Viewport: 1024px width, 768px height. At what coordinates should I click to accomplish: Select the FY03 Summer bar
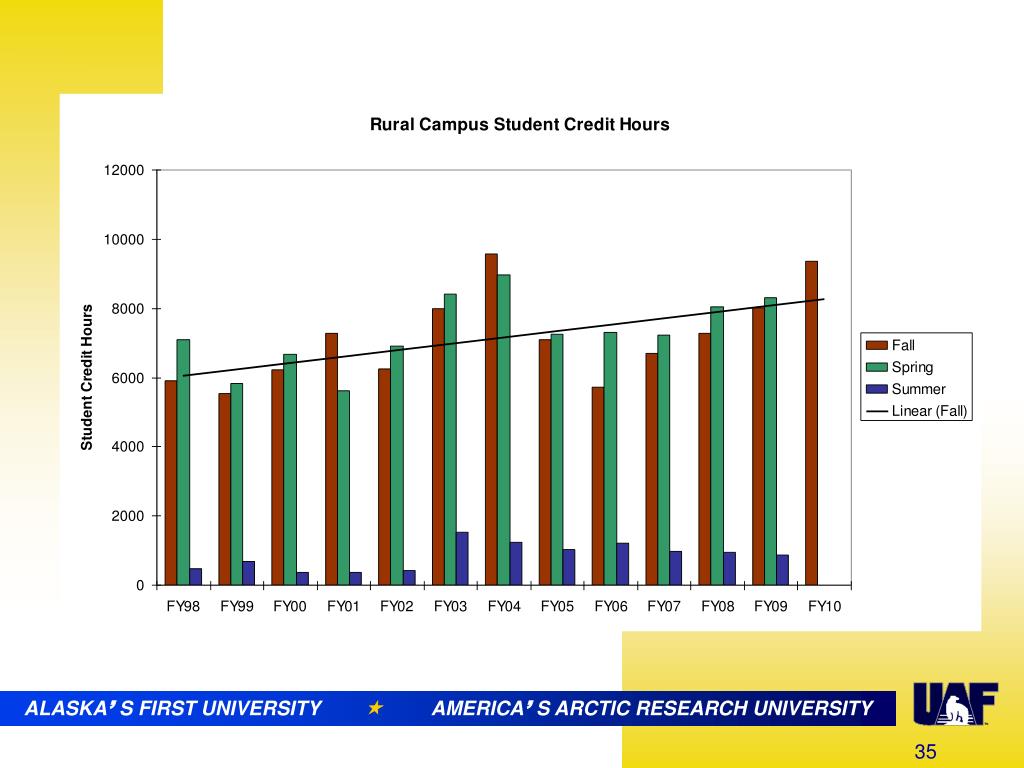coord(462,558)
